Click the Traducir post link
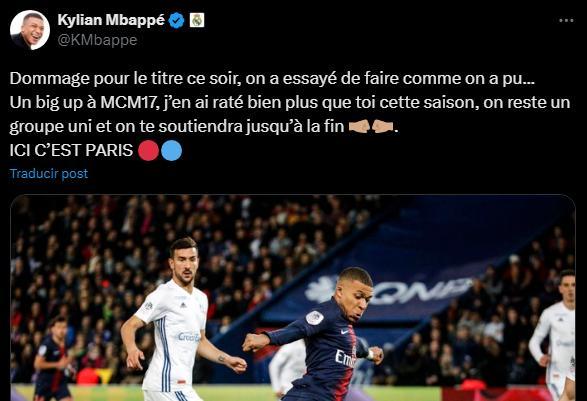Screen dimensions: 587x401 point(49,174)
